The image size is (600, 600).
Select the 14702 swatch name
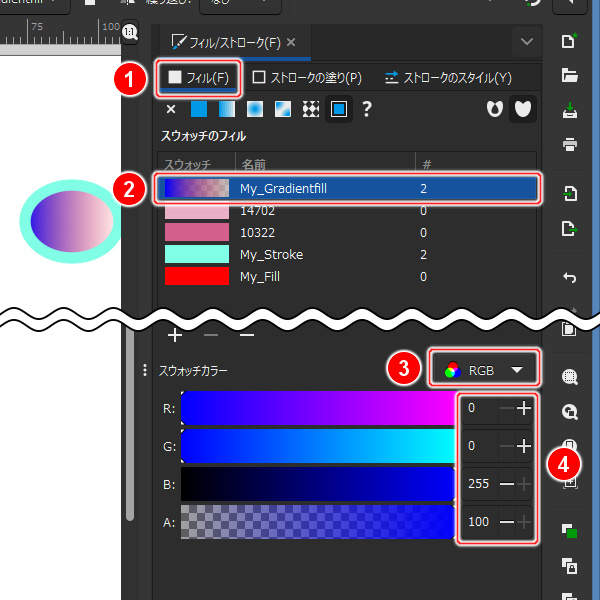pyautogui.click(x=257, y=210)
